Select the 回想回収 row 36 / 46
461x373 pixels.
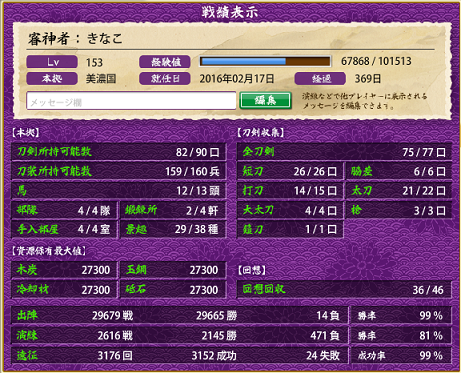[x=344, y=289]
